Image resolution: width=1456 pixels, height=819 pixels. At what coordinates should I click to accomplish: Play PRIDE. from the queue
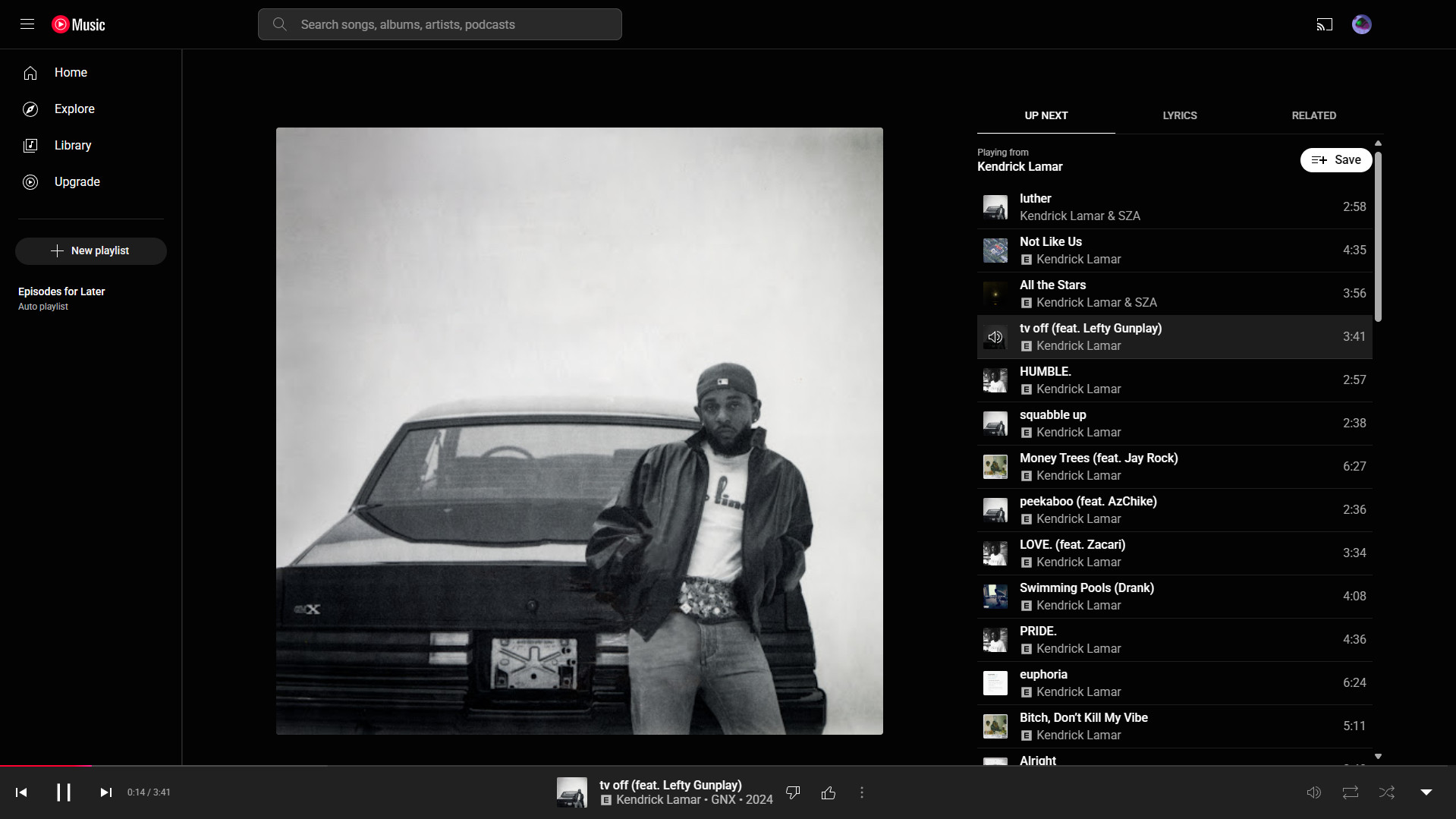coord(1175,640)
